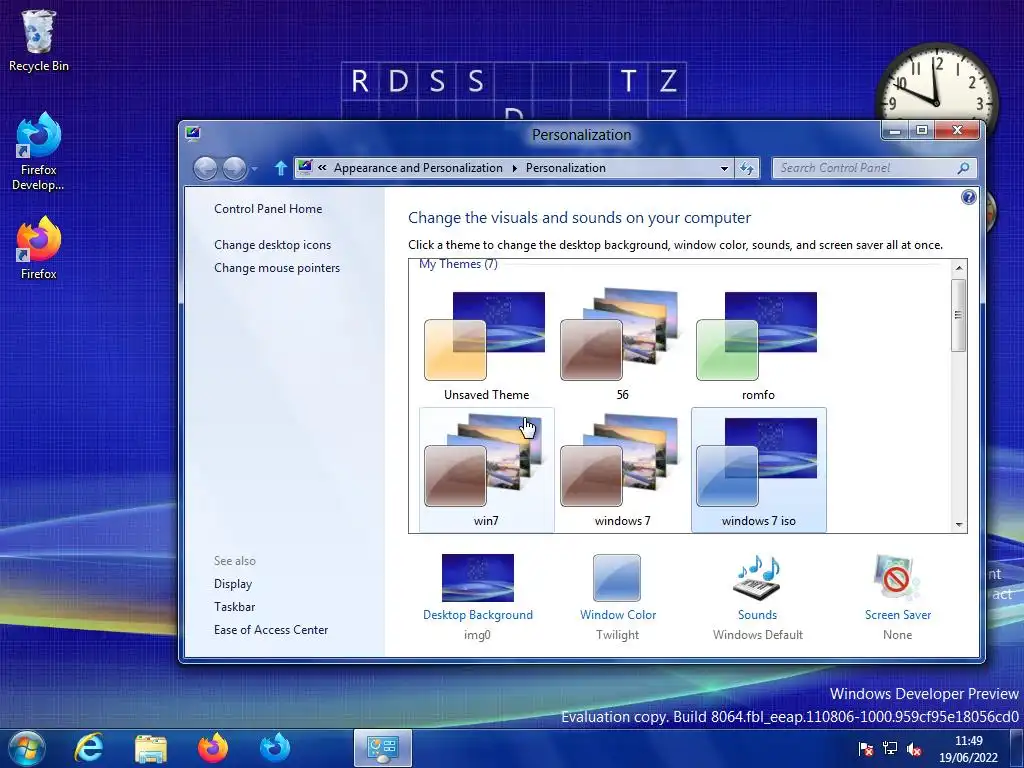
Task: Open the Desktop Background img0 icon
Action: click(x=477, y=578)
